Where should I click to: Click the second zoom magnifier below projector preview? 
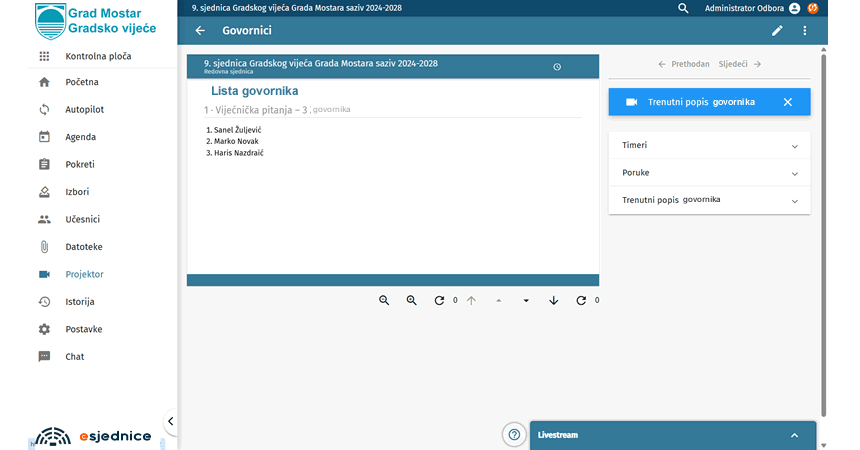[x=411, y=300]
